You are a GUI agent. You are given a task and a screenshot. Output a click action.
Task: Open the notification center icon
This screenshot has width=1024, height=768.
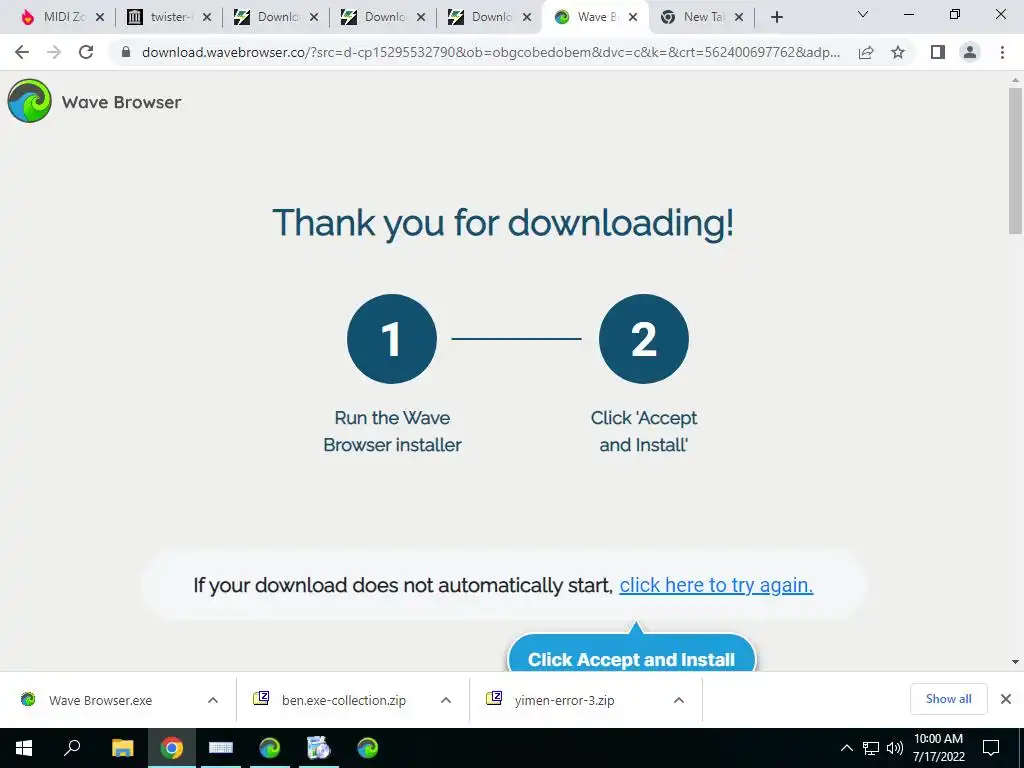click(991, 748)
